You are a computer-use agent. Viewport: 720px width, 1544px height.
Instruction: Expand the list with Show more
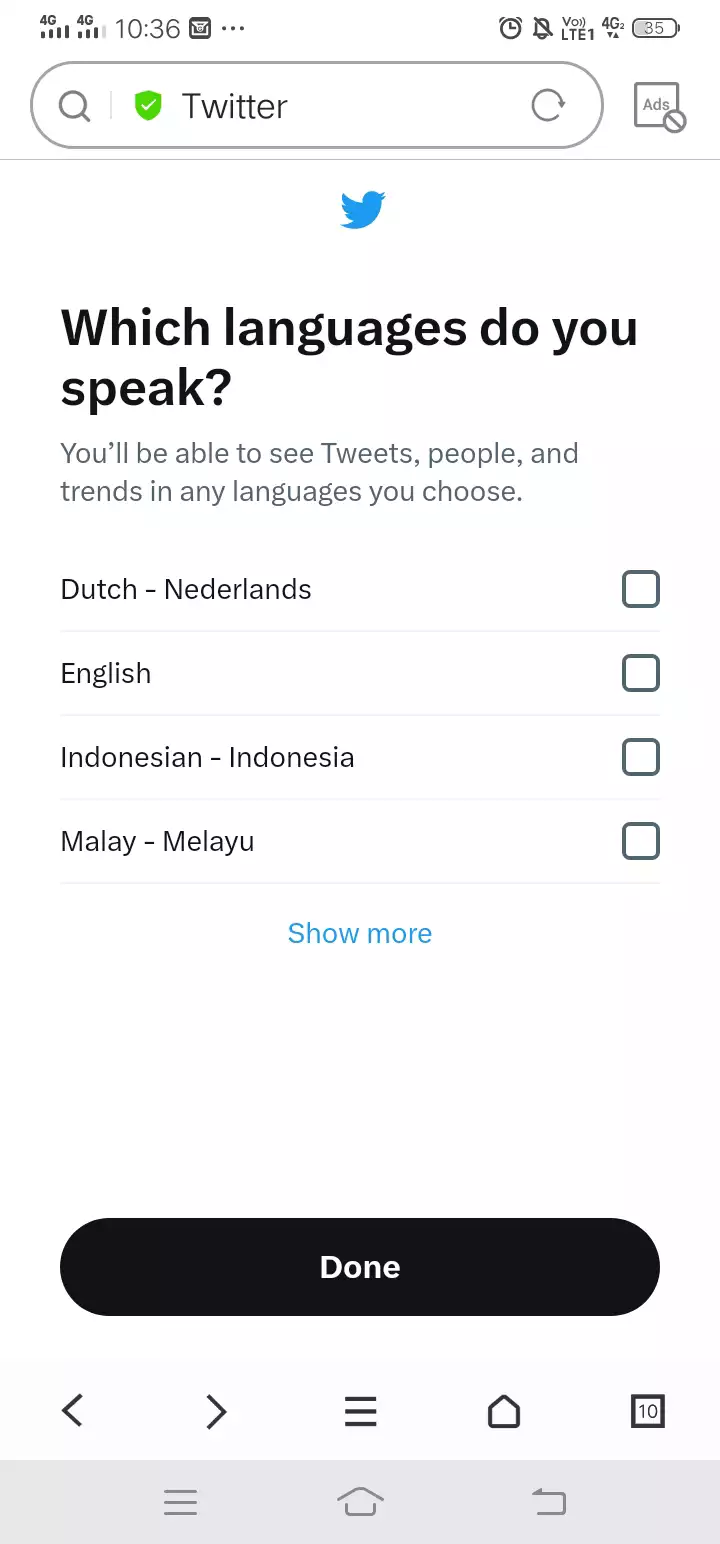(x=360, y=933)
